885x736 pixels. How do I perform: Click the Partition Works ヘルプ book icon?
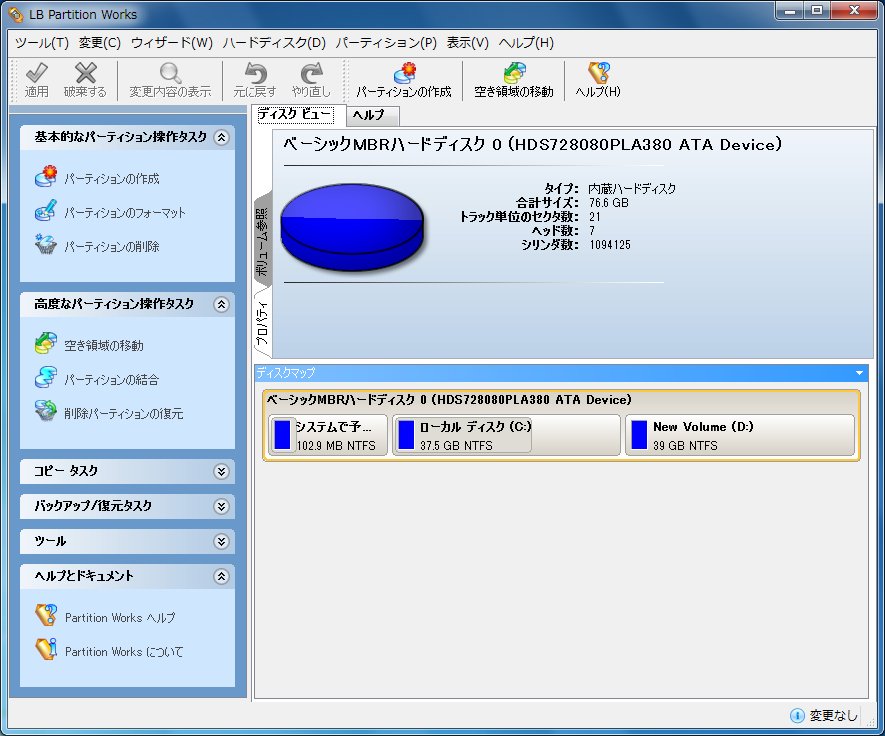[46, 615]
